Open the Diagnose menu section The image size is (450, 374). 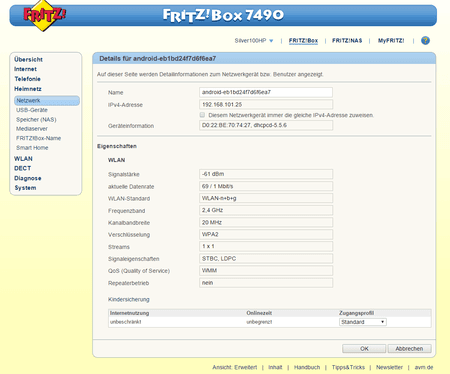pyautogui.click(x=28, y=178)
